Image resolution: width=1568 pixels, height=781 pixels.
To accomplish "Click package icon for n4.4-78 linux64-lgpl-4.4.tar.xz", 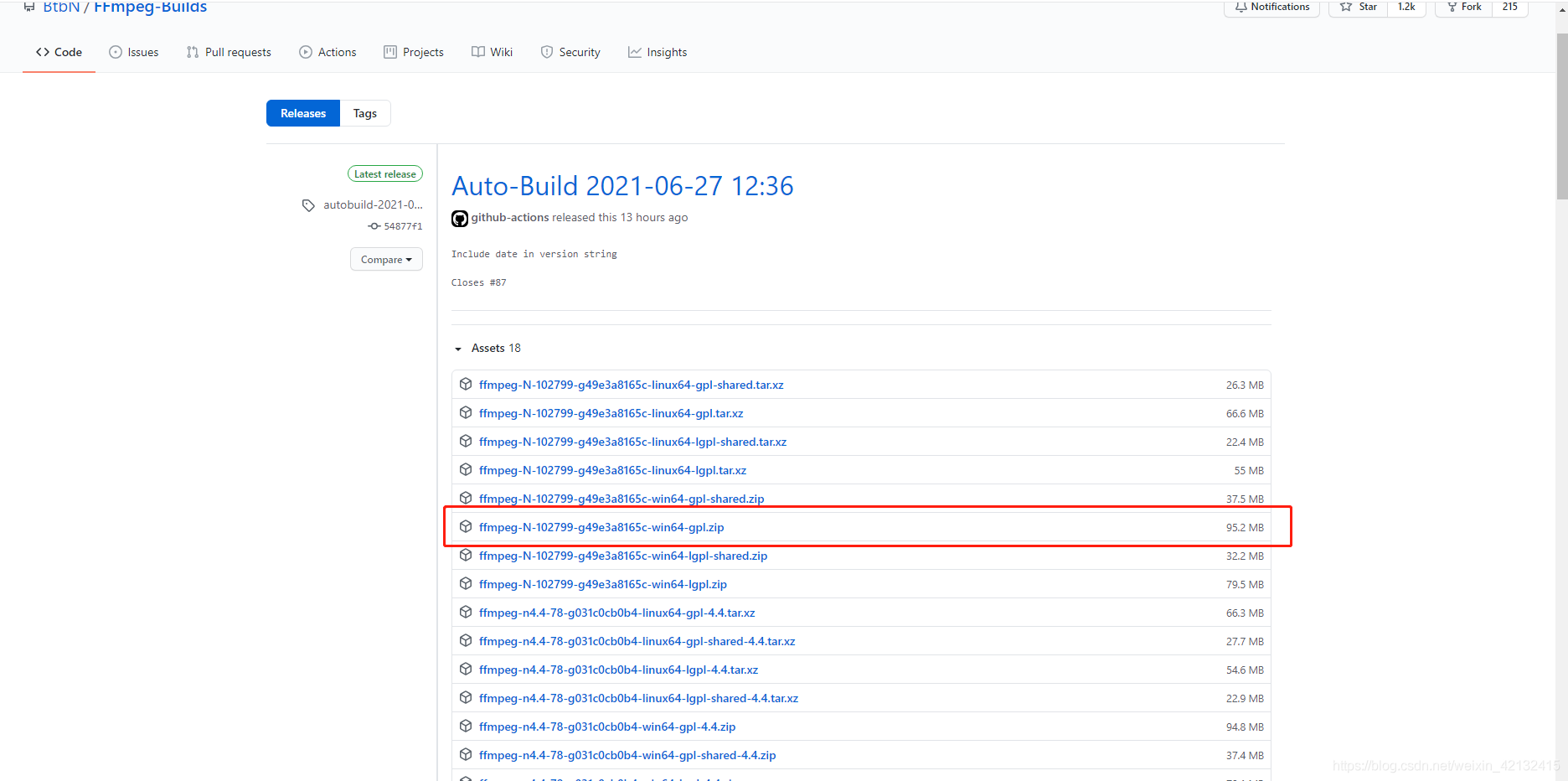I will pos(466,669).
